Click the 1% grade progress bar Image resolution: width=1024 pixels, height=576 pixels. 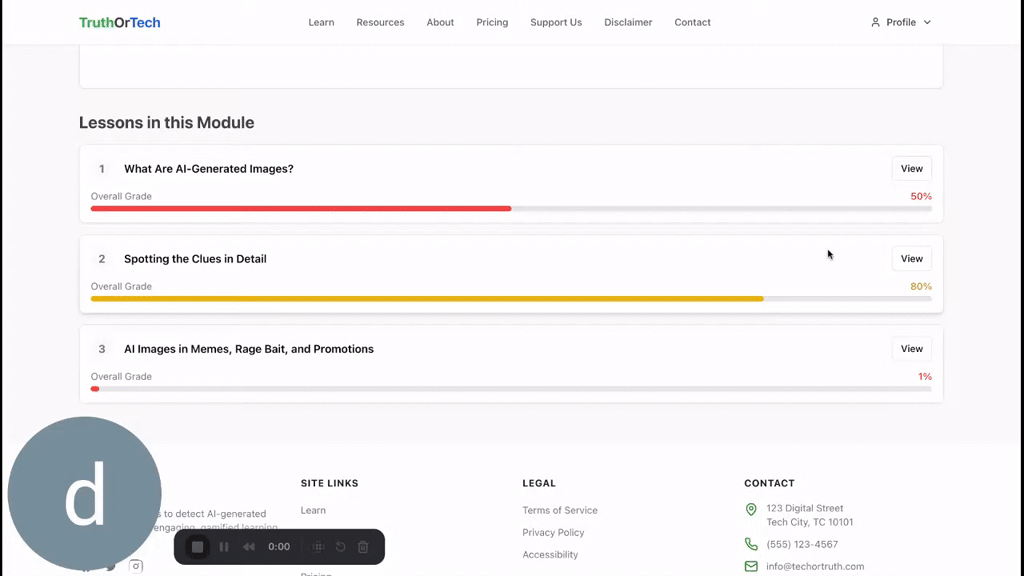tap(511, 389)
